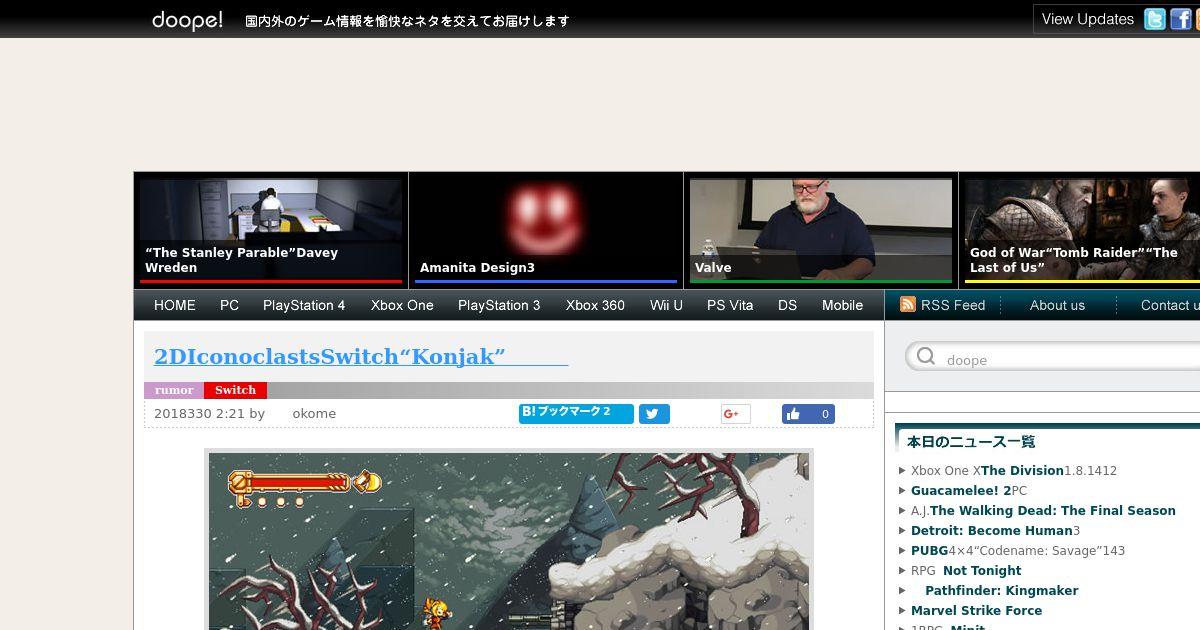Go to Xbox One section
This screenshot has height=630, width=1200.
point(402,305)
